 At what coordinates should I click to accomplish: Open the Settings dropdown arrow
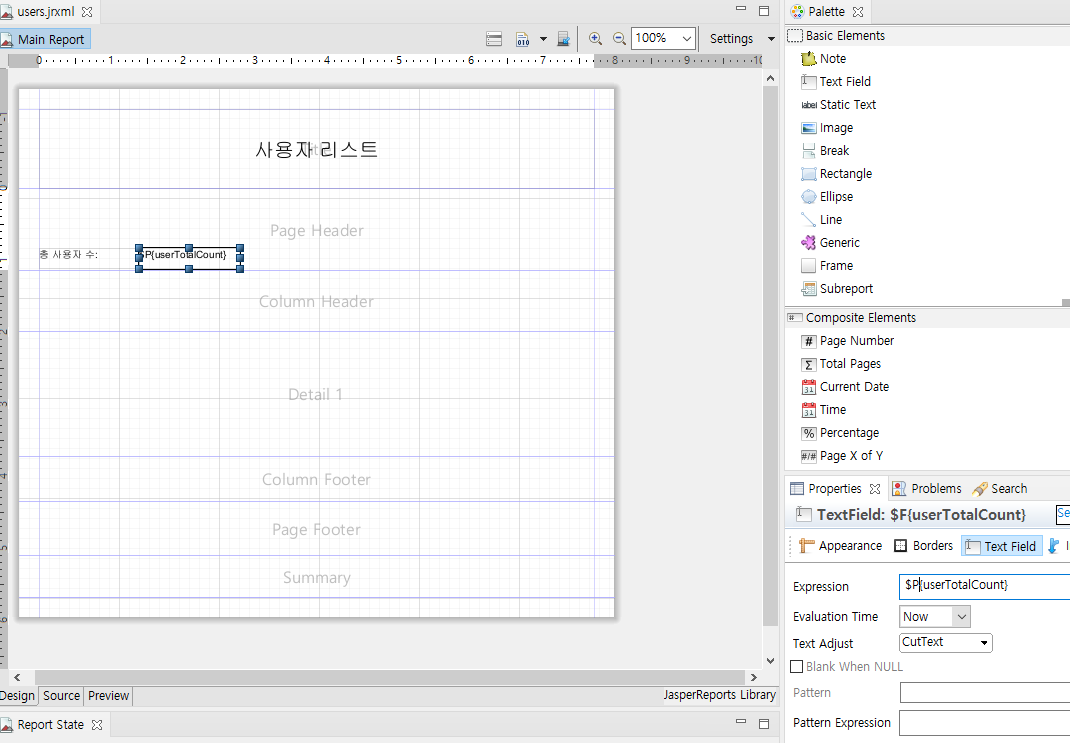(x=771, y=39)
